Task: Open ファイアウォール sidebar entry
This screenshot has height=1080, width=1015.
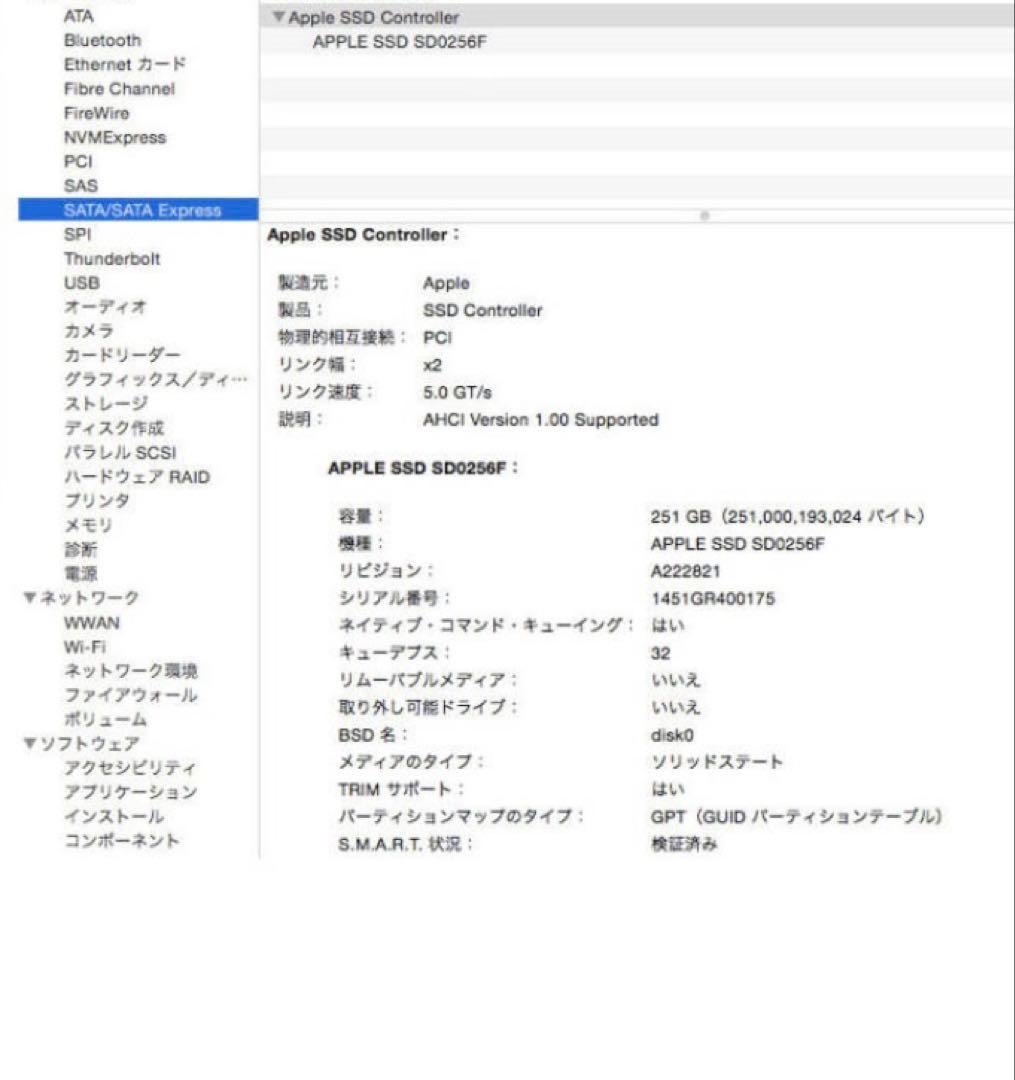Action: point(131,695)
